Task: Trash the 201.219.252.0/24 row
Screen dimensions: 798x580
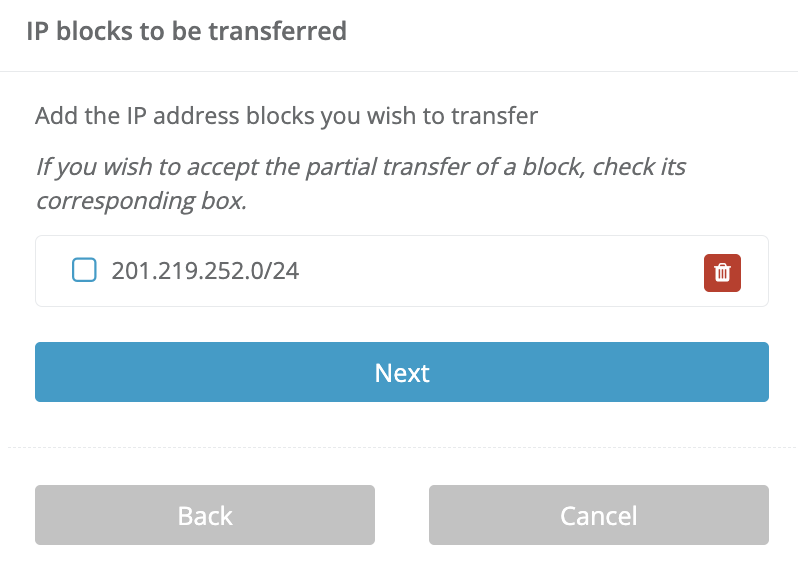Action: pyautogui.click(x=722, y=272)
